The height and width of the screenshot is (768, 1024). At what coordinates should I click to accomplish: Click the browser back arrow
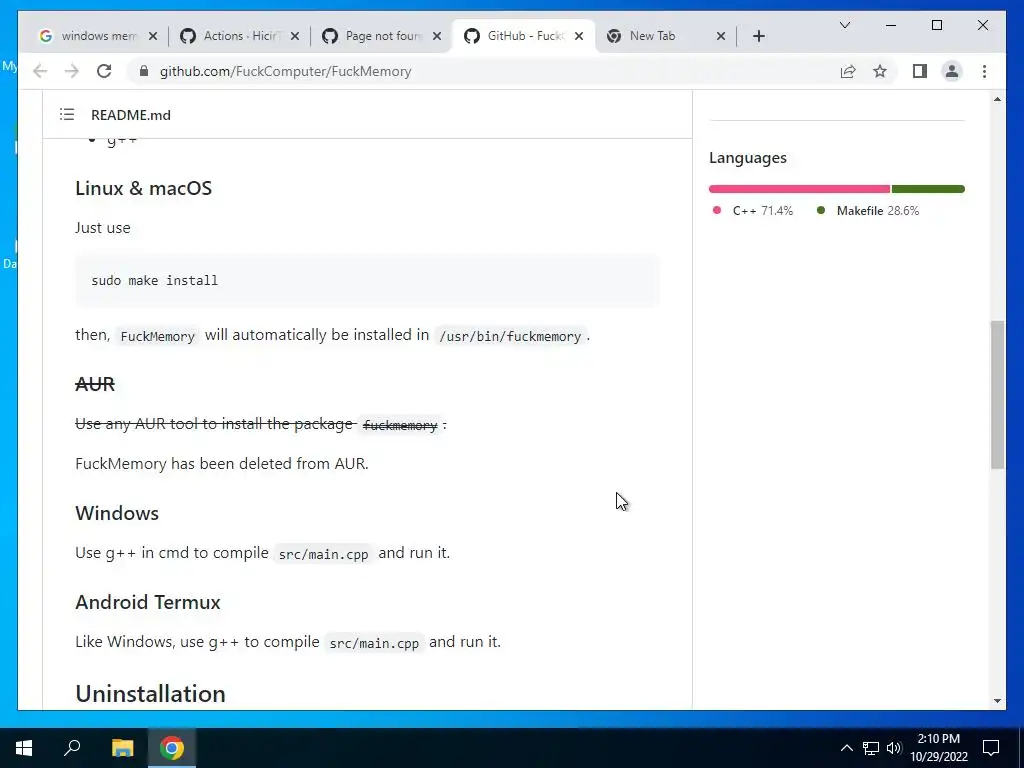(x=40, y=71)
